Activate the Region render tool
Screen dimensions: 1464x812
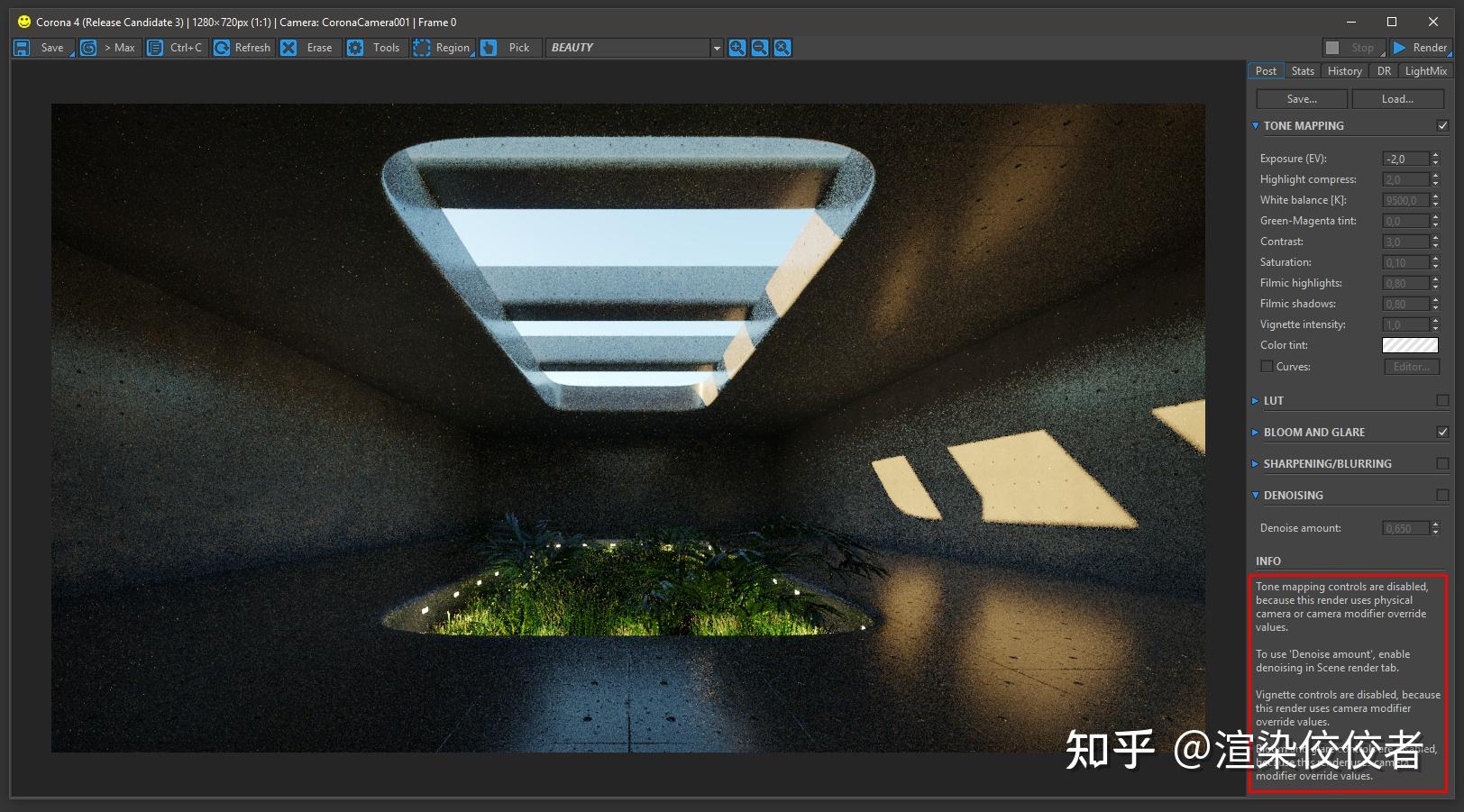443,48
